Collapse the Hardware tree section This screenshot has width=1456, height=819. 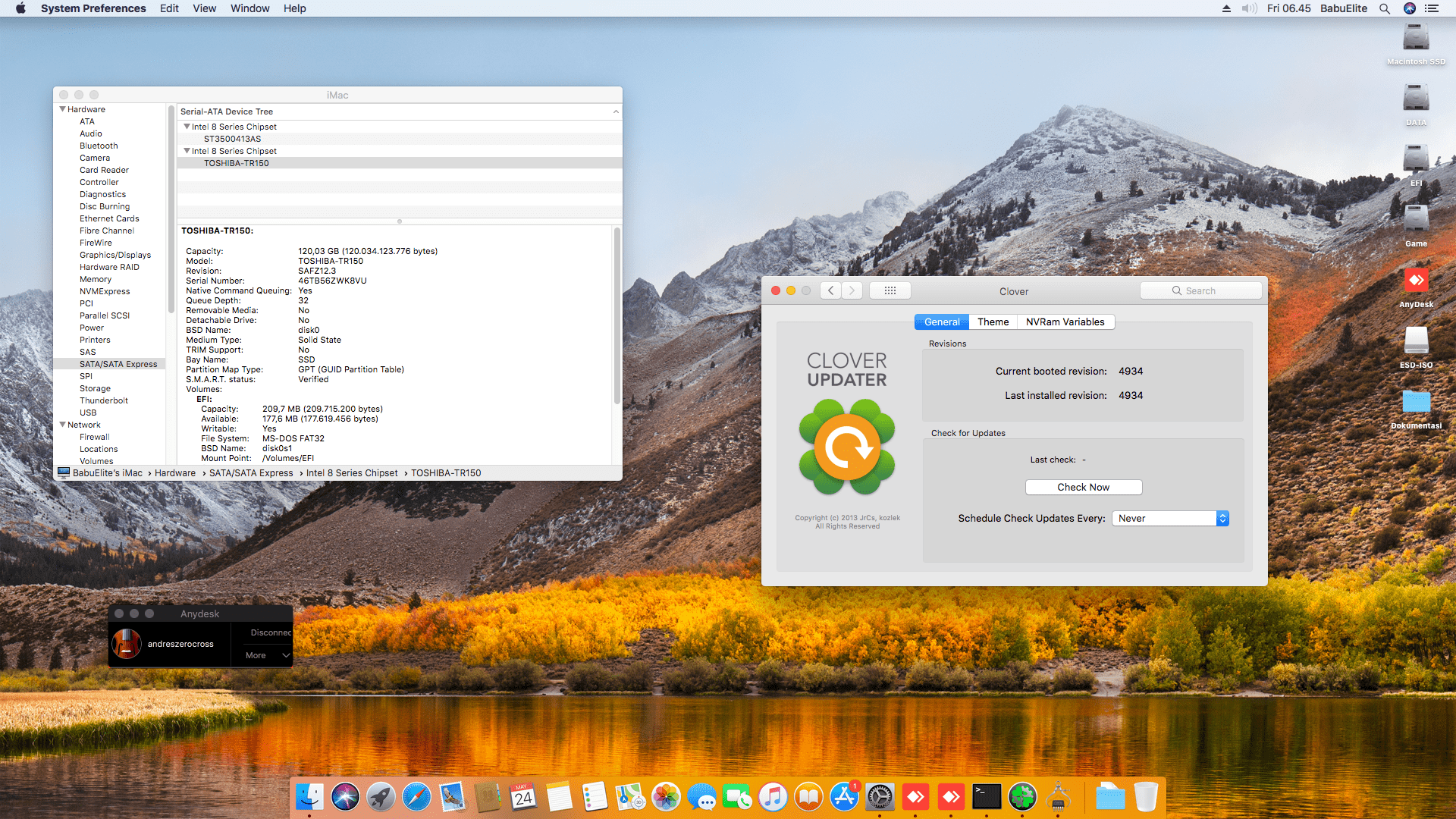(62, 109)
